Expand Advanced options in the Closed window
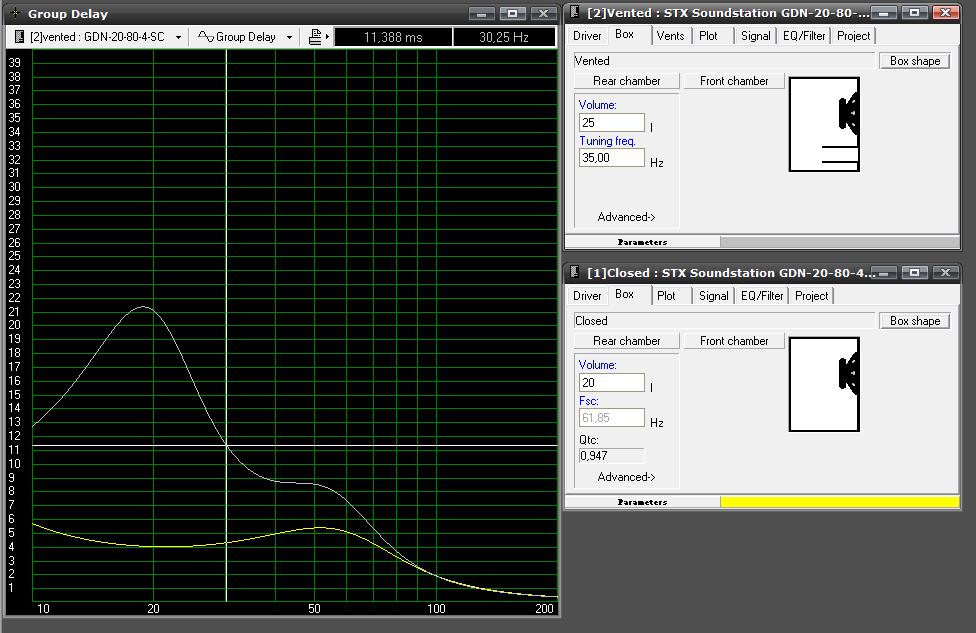This screenshot has height=633, width=976. pos(626,477)
